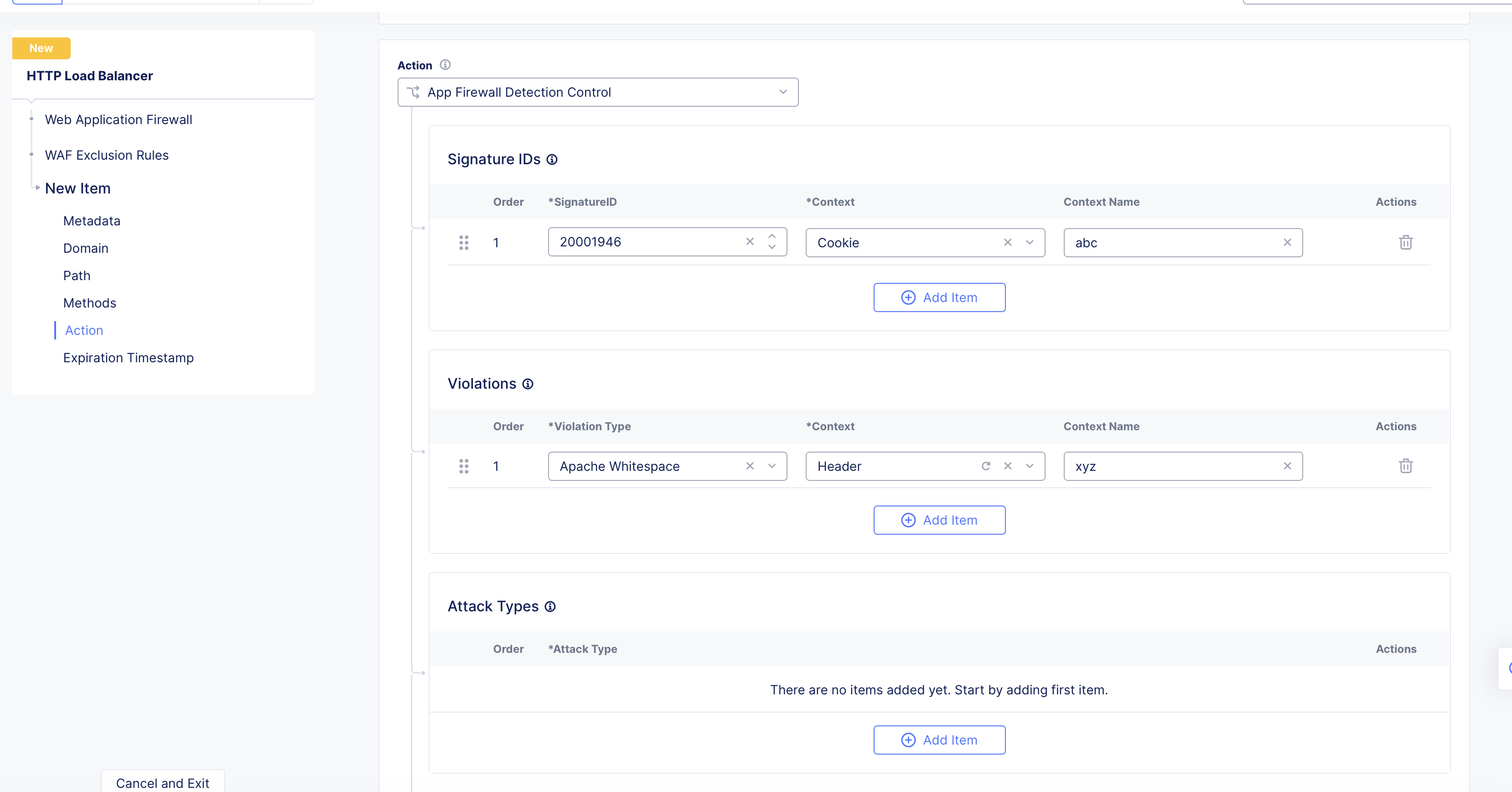Go to Expiration Timestamp section

(128, 358)
